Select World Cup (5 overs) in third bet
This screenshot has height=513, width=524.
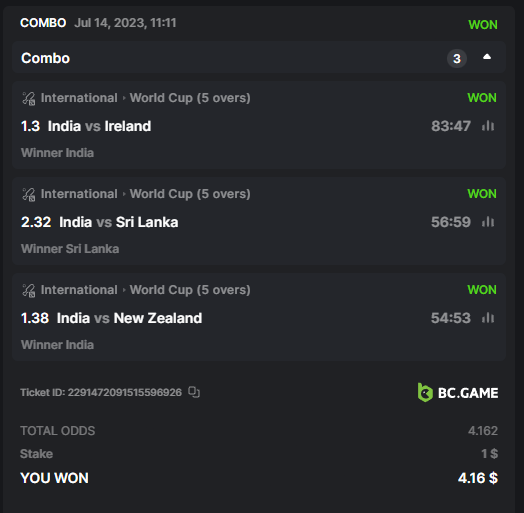(x=190, y=290)
